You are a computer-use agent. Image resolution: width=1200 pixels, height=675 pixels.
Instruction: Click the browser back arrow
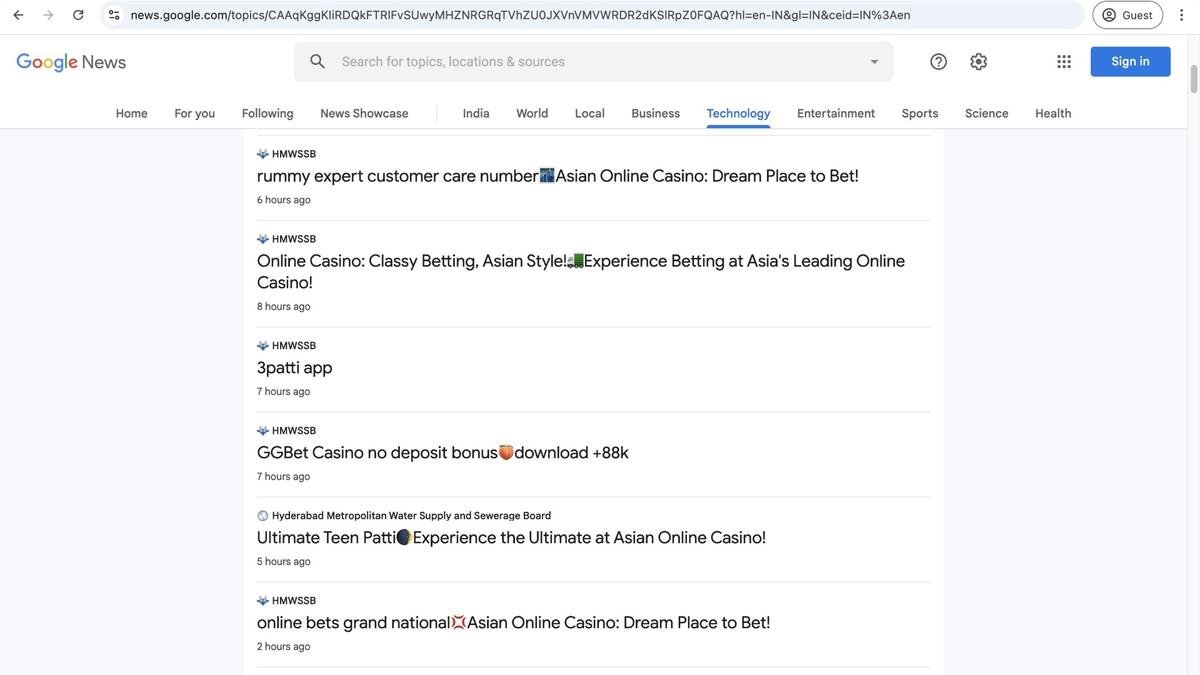(x=18, y=15)
